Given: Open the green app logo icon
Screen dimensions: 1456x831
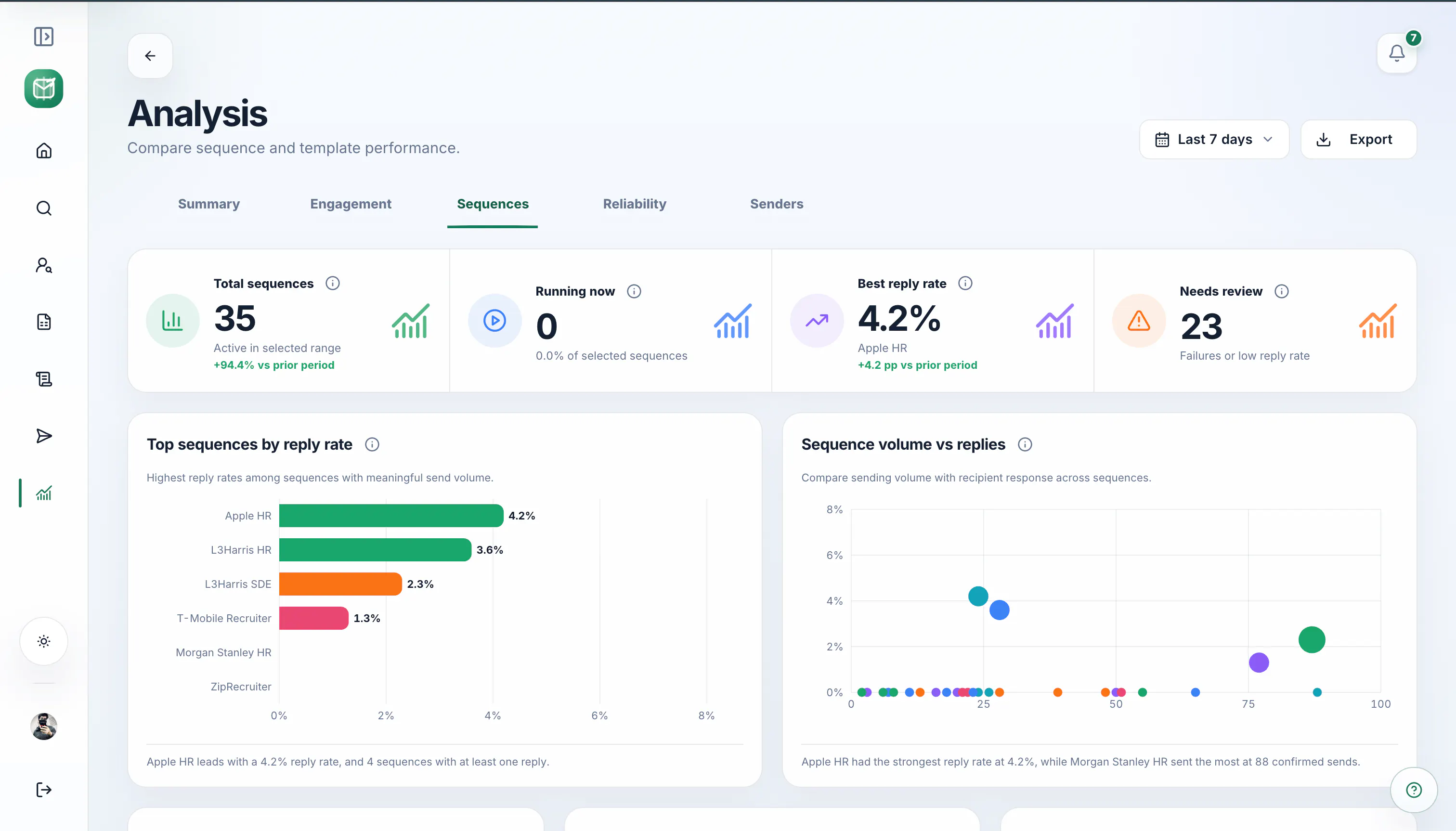Looking at the screenshot, I should pos(43,89).
